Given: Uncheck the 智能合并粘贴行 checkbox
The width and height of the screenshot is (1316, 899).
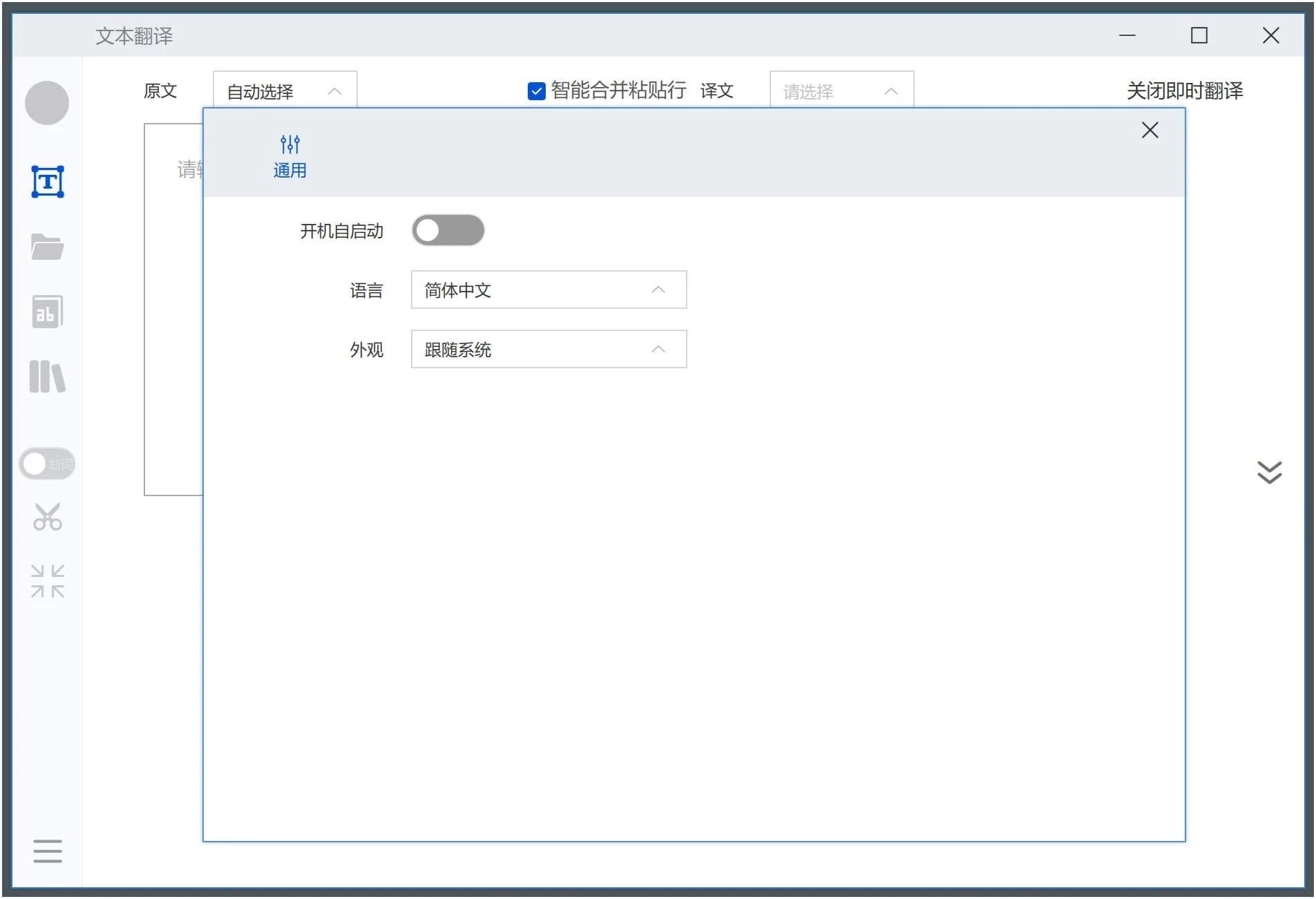Looking at the screenshot, I should [x=536, y=91].
